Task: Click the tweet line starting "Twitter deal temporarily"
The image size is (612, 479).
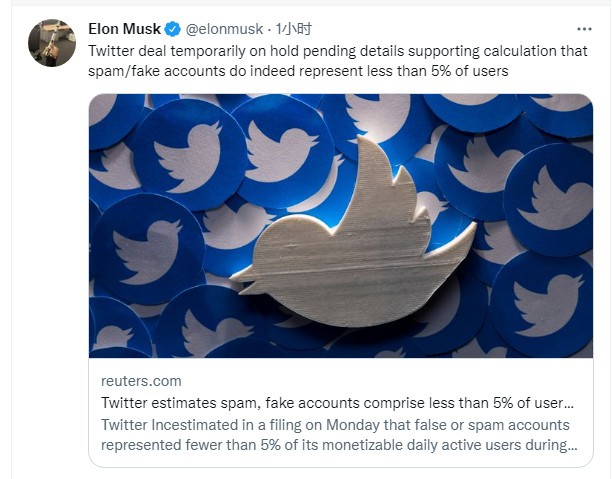Action: click(x=337, y=51)
